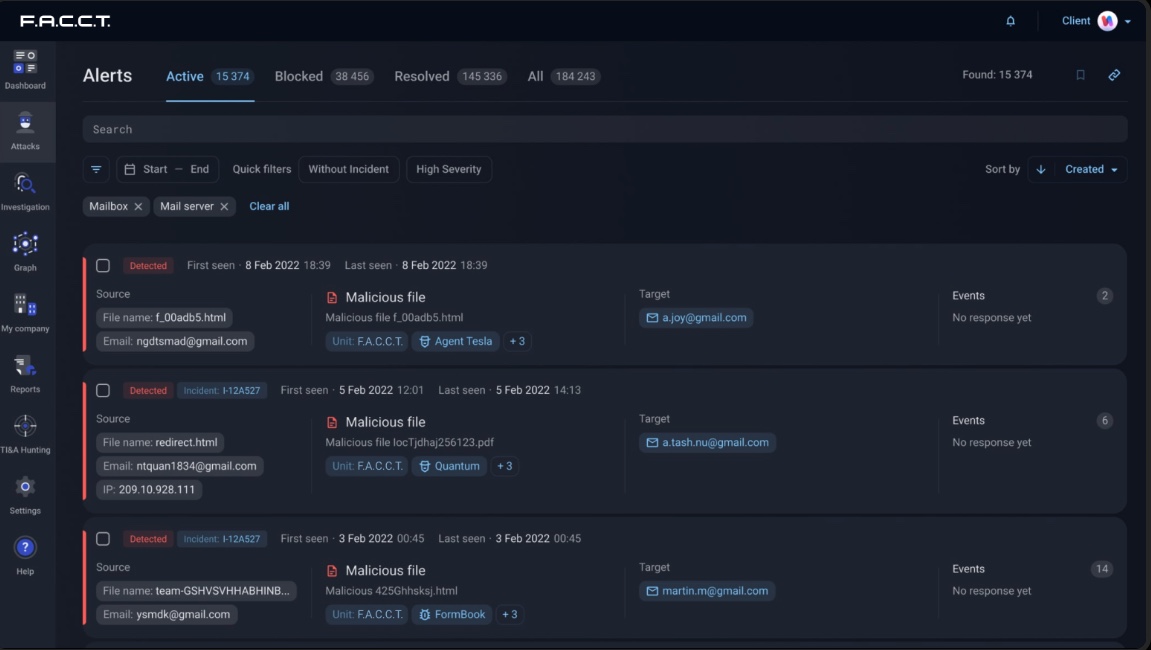1151x650 pixels.
Task: Open the Created sort dropdown
Action: pyautogui.click(x=1090, y=170)
